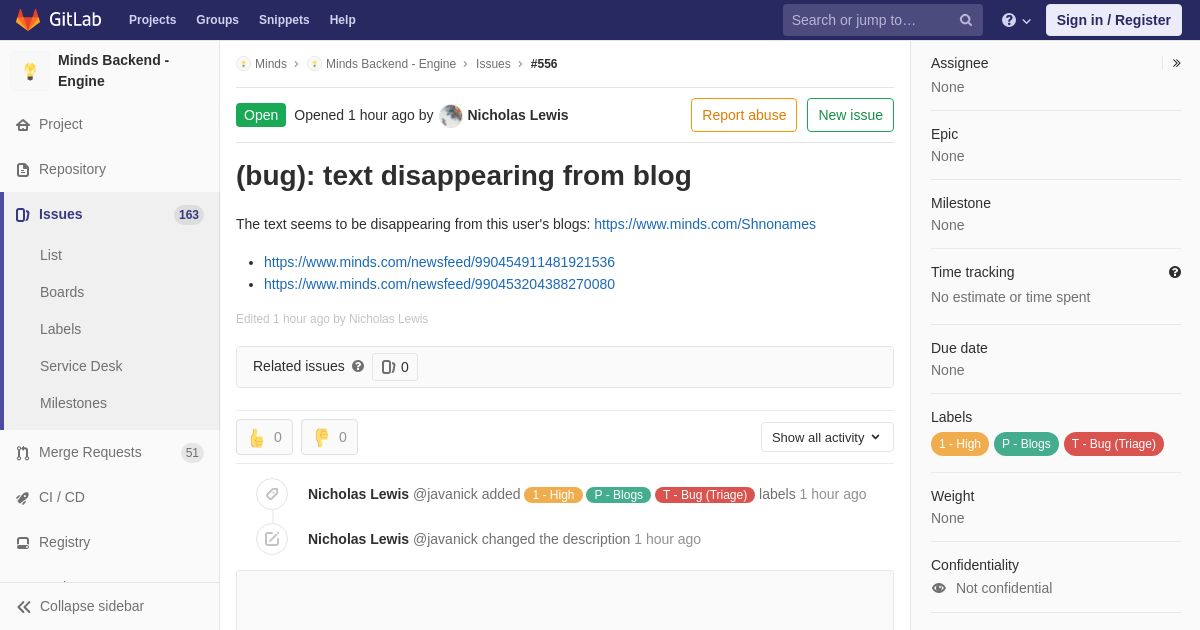Click the search magnifier icon
The image size is (1200, 630).
(965, 20)
